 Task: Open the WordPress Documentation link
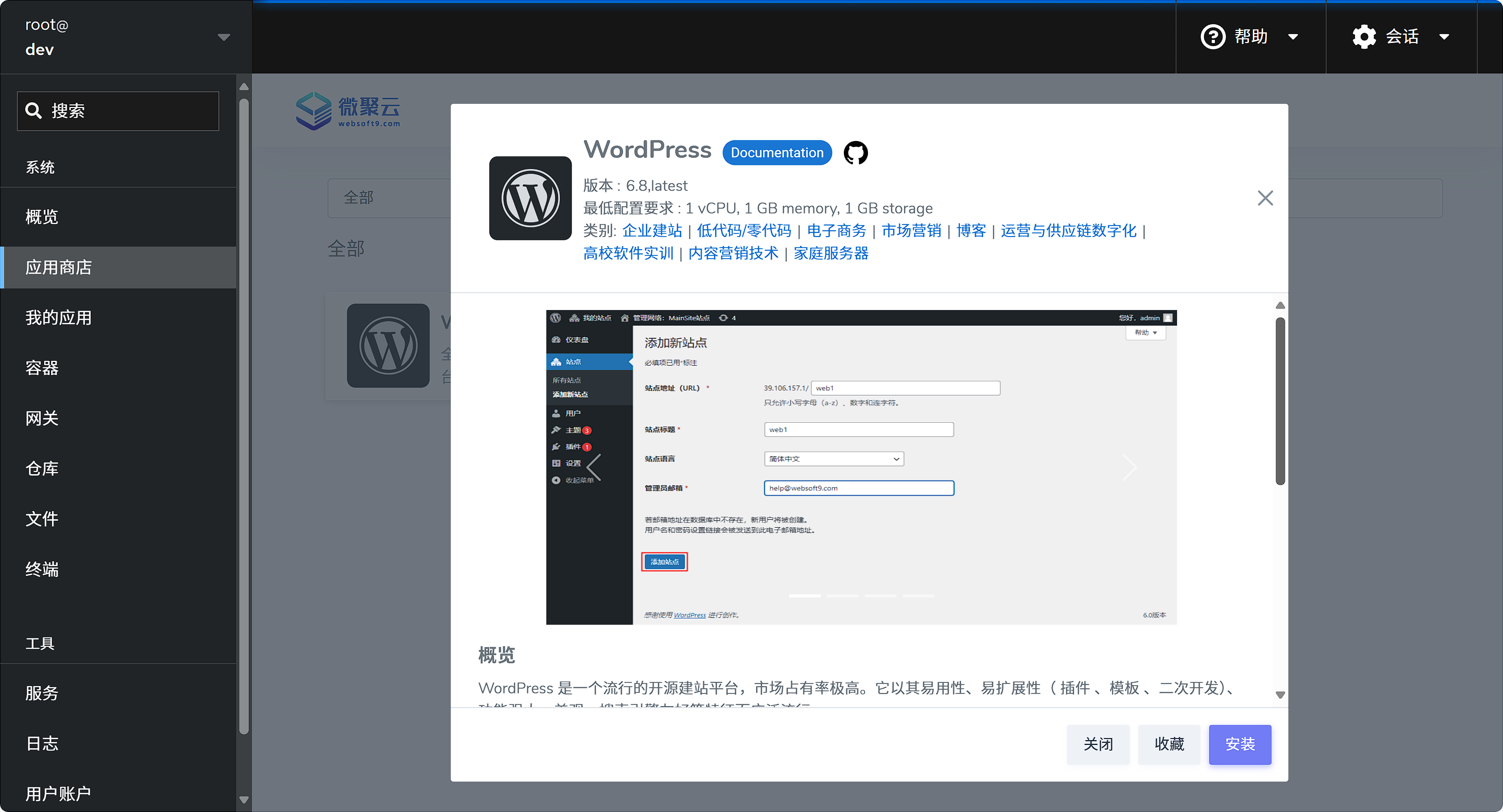pyautogui.click(x=777, y=152)
